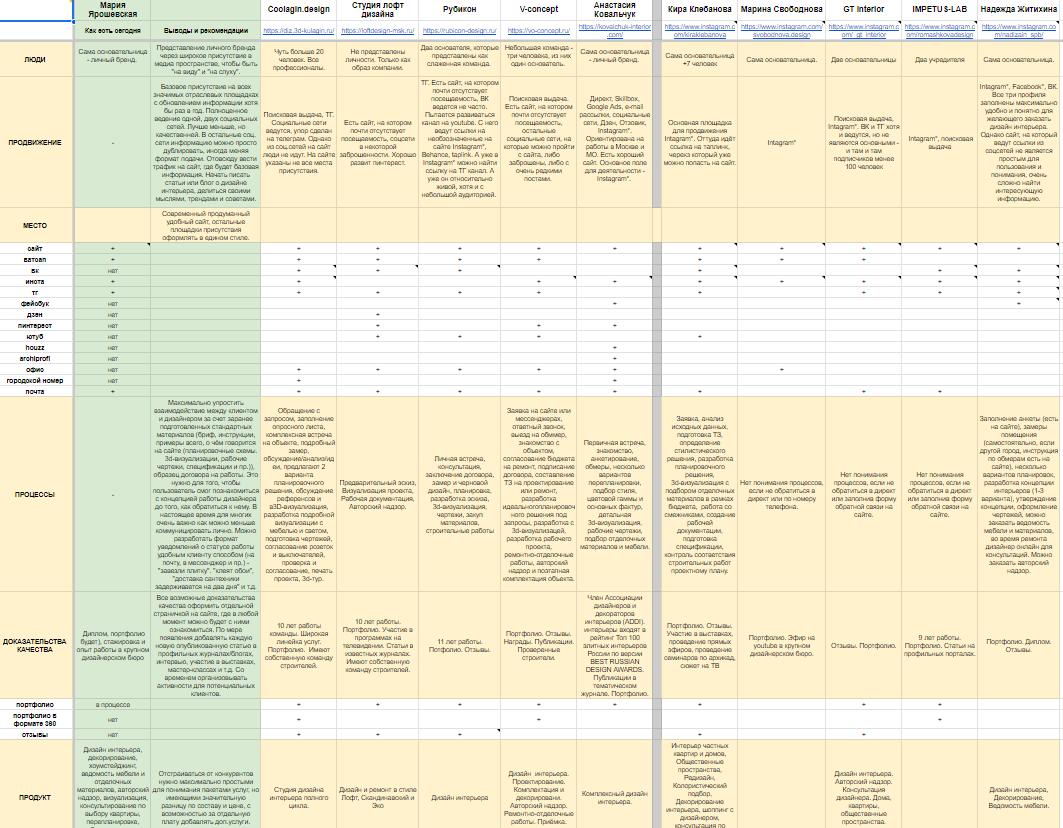This screenshot has height=828, width=1063.
Task: Click the 'пинтерест' row label
Action: click(35, 326)
